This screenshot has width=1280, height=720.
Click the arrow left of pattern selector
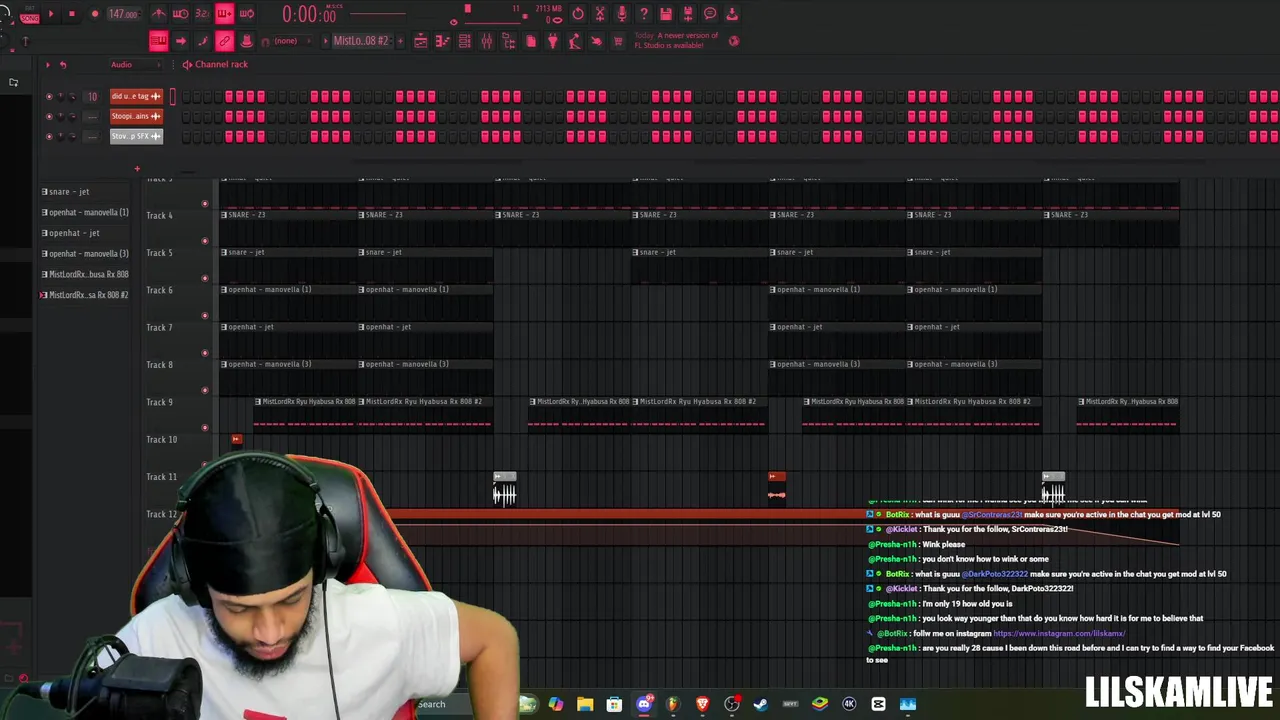[325, 41]
